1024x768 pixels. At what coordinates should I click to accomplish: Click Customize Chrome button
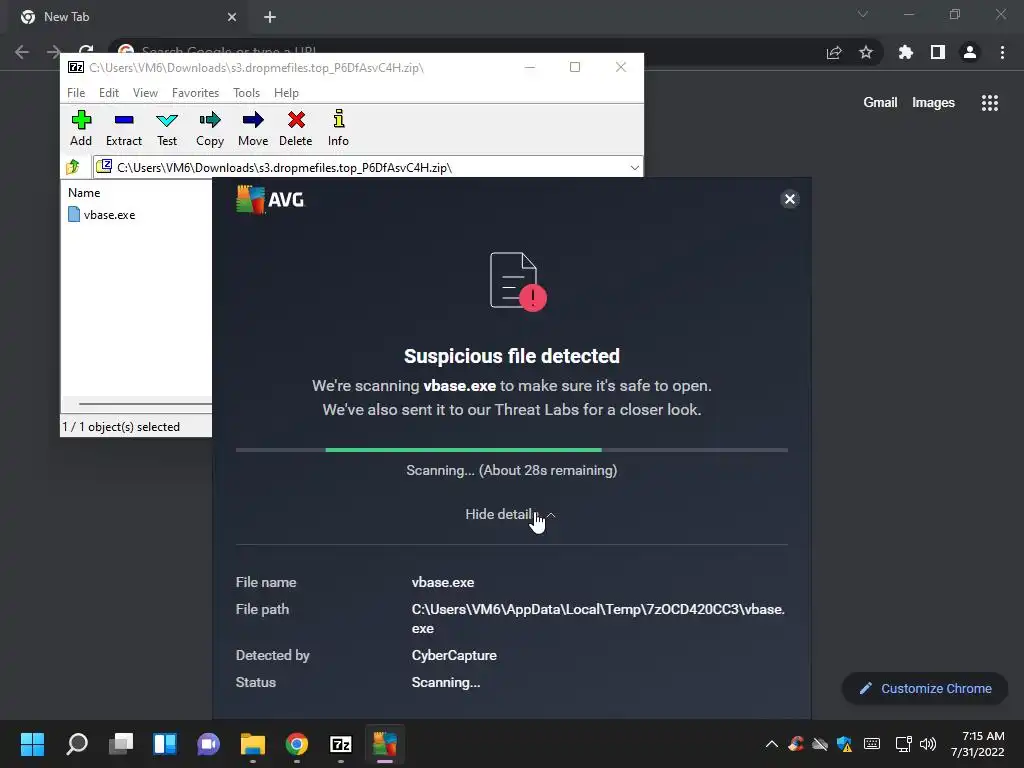point(925,688)
